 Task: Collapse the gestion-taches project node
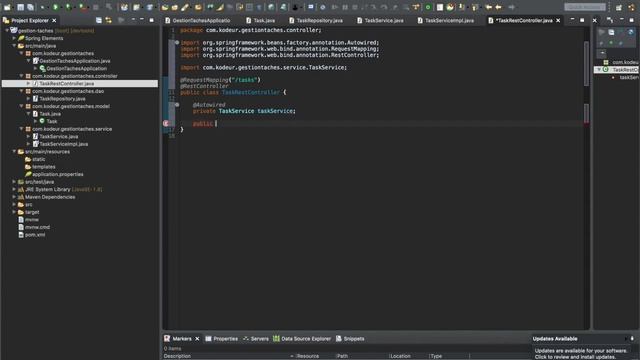7,30
